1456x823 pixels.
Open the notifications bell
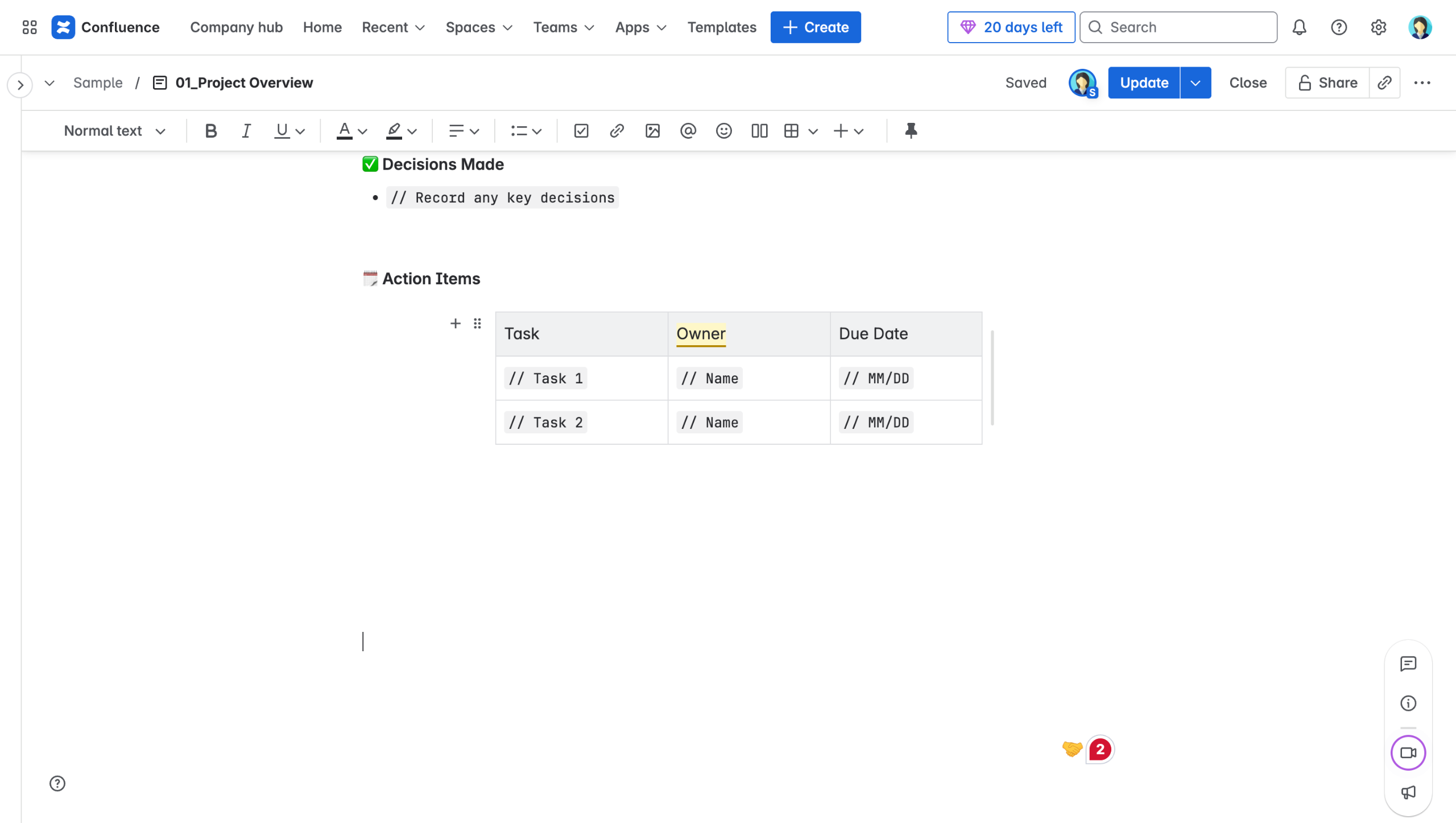[x=1299, y=27]
